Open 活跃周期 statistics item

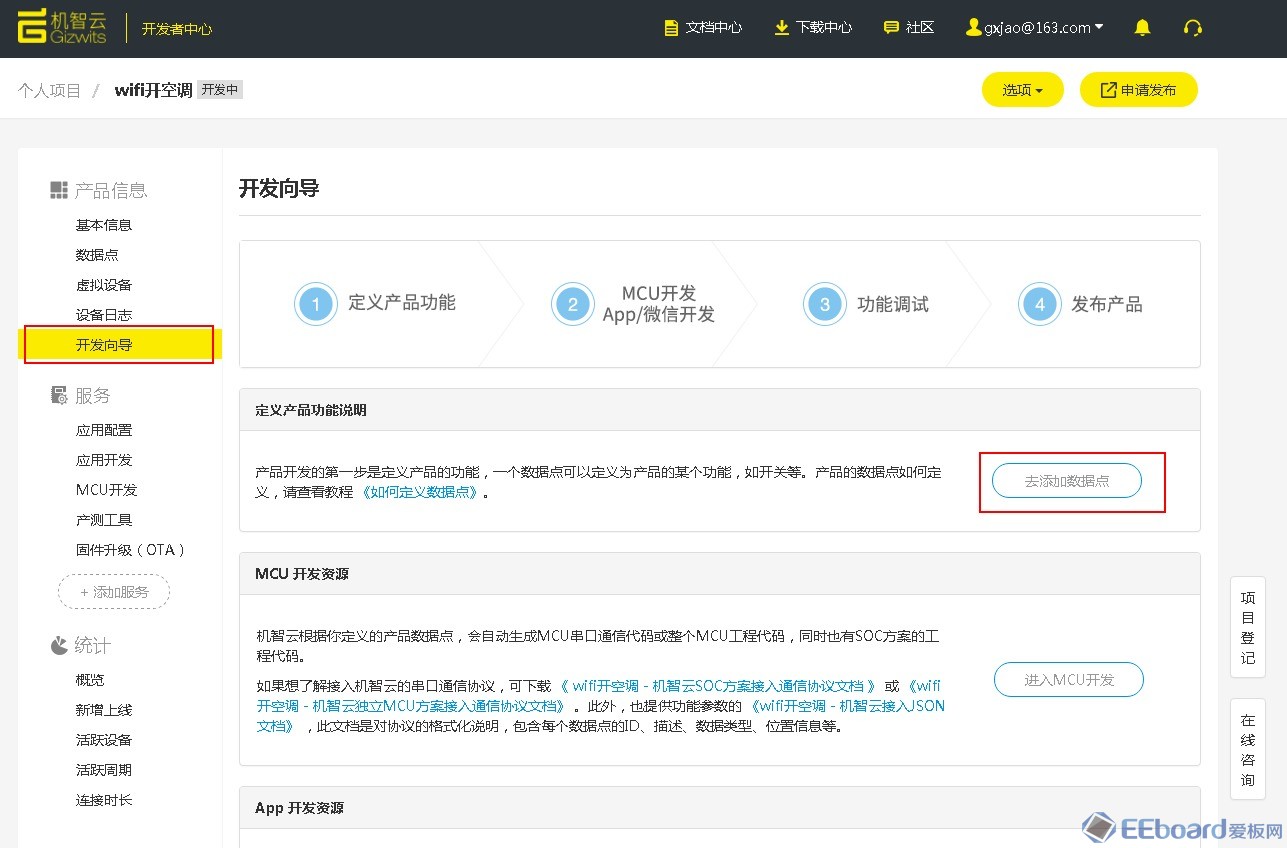pyautogui.click(x=104, y=770)
